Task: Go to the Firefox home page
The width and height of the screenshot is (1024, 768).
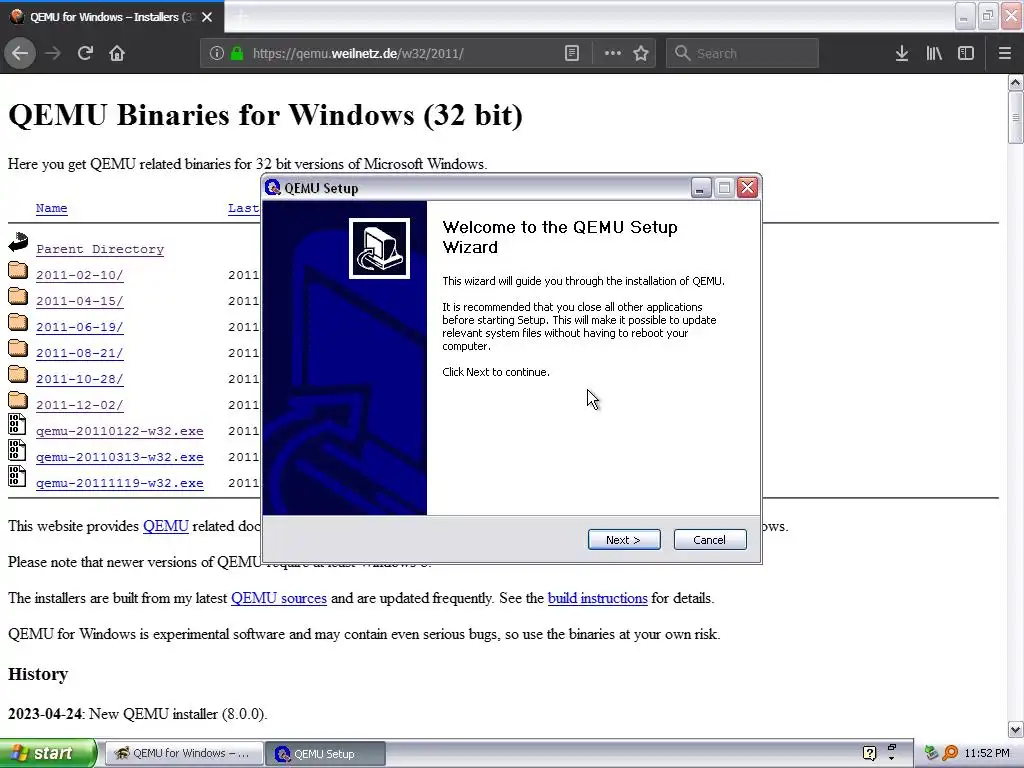Action: [x=117, y=53]
